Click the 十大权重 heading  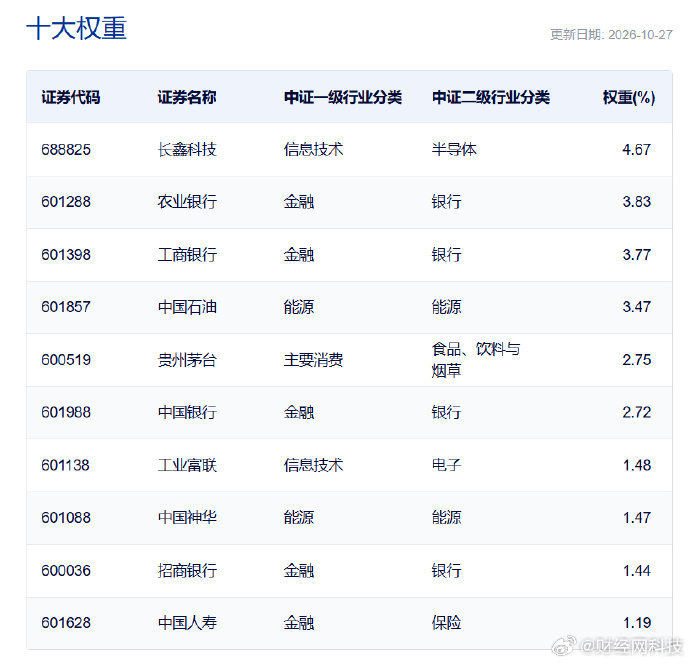point(77,29)
